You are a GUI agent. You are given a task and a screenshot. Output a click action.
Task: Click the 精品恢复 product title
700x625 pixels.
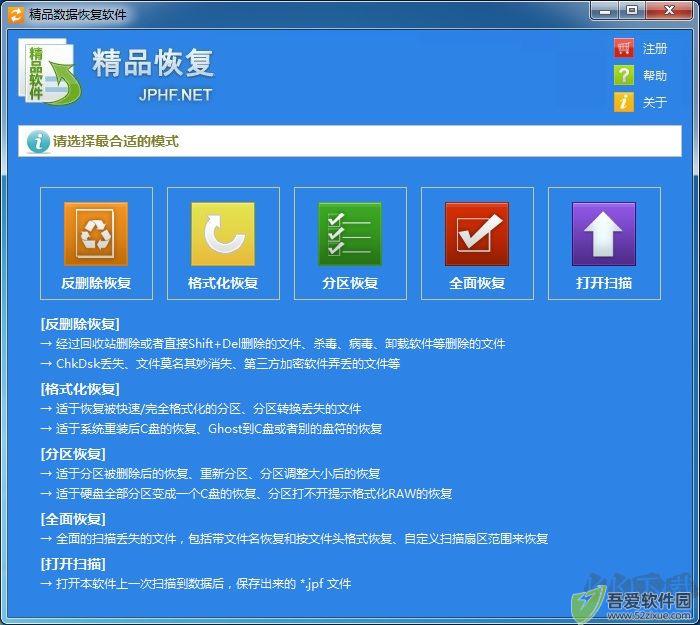pyautogui.click(x=153, y=62)
